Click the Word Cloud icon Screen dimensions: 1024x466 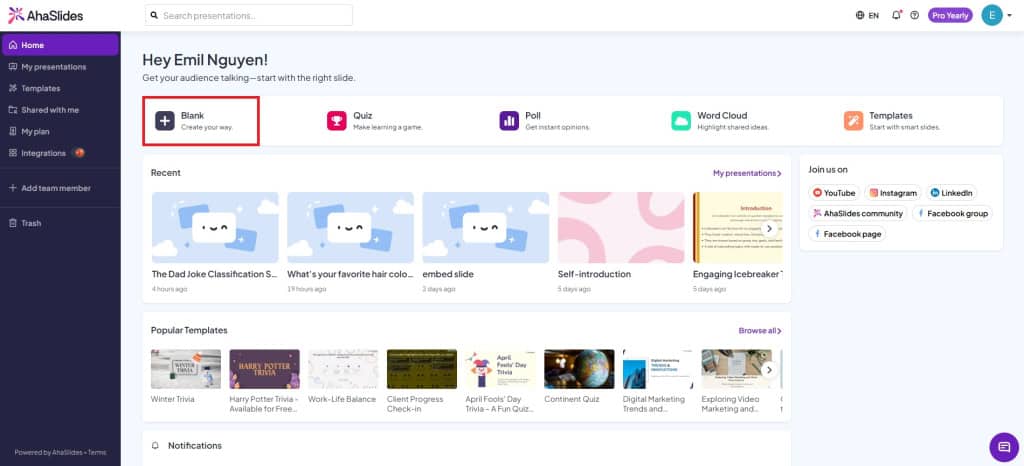pos(680,121)
